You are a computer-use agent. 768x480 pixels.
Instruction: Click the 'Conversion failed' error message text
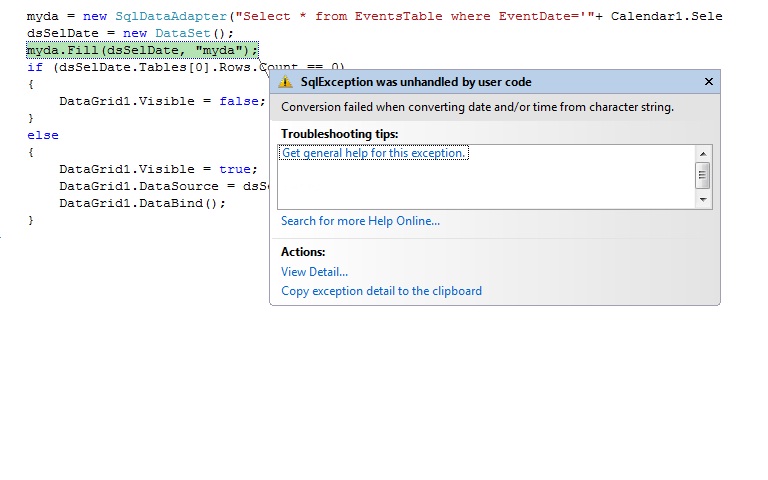pos(477,107)
